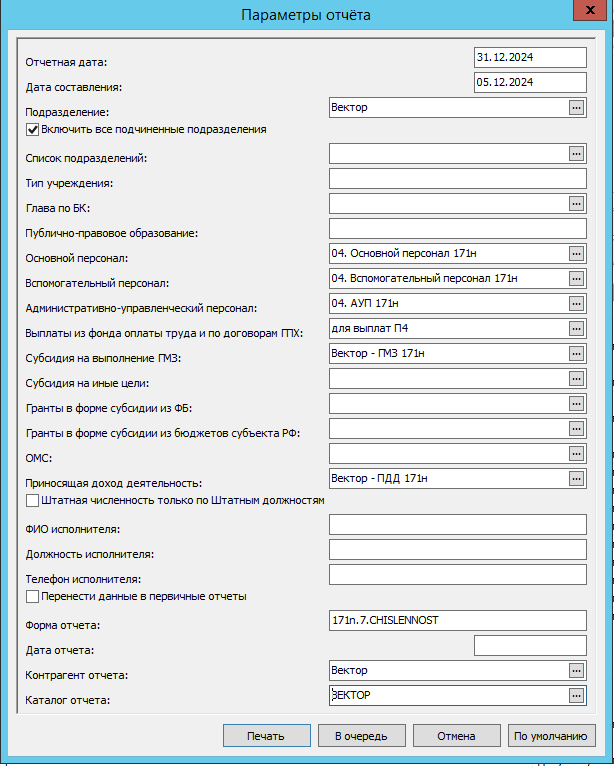The width and height of the screenshot is (614, 768).
Task: Click the ellipsis button next to Подразделение
Action: [576, 108]
